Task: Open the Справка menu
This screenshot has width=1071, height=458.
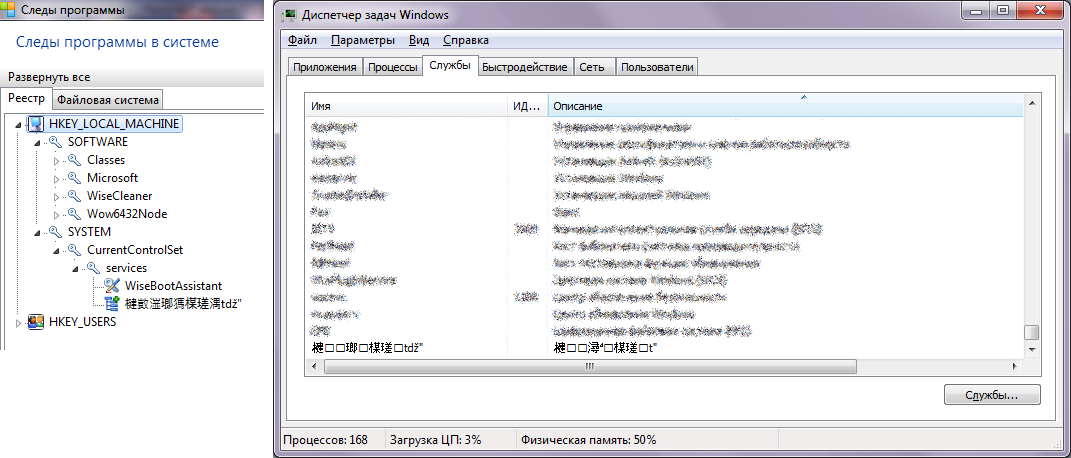Action: 466,40
